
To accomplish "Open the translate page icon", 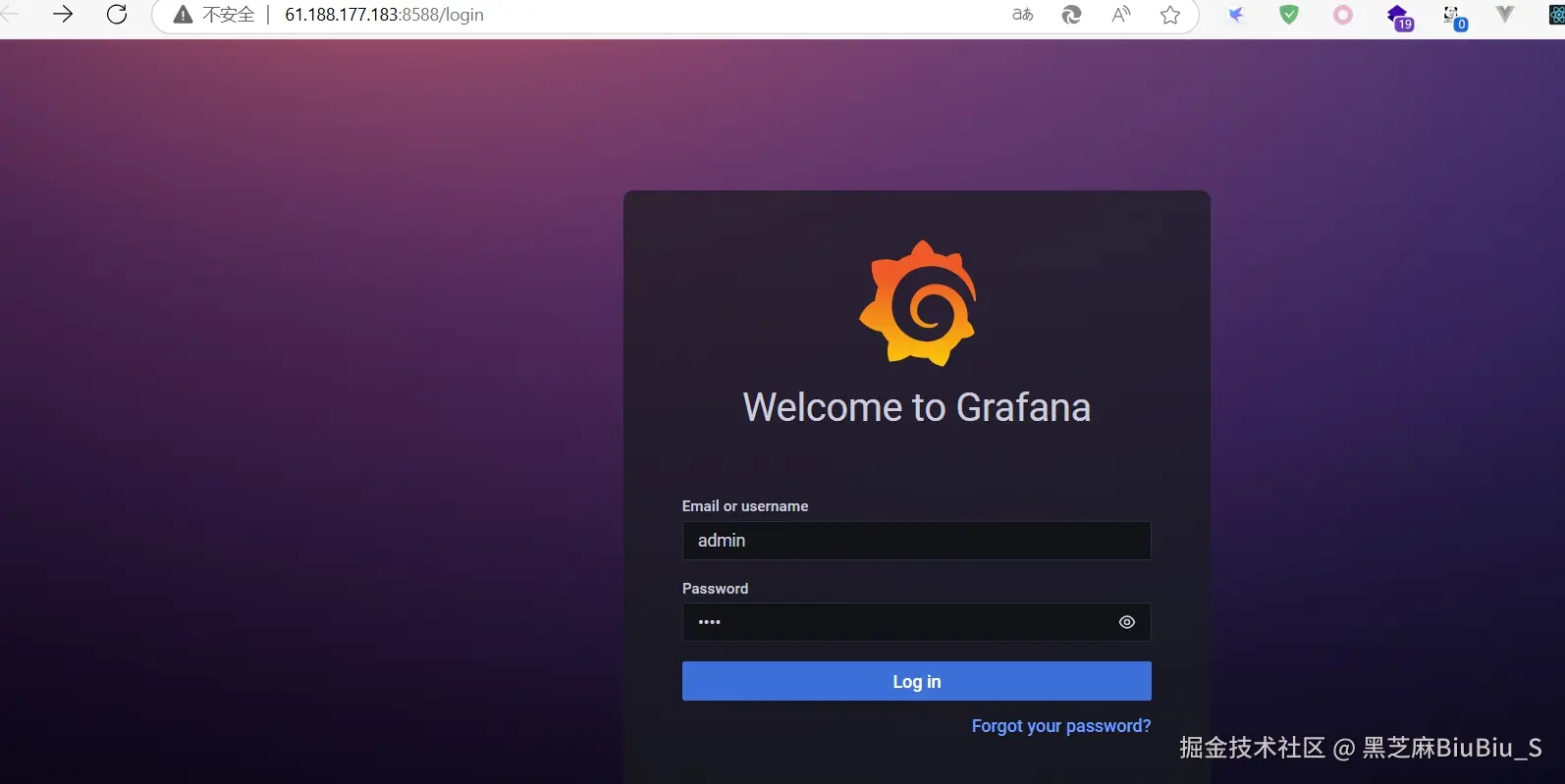I will pos(1022,15).
